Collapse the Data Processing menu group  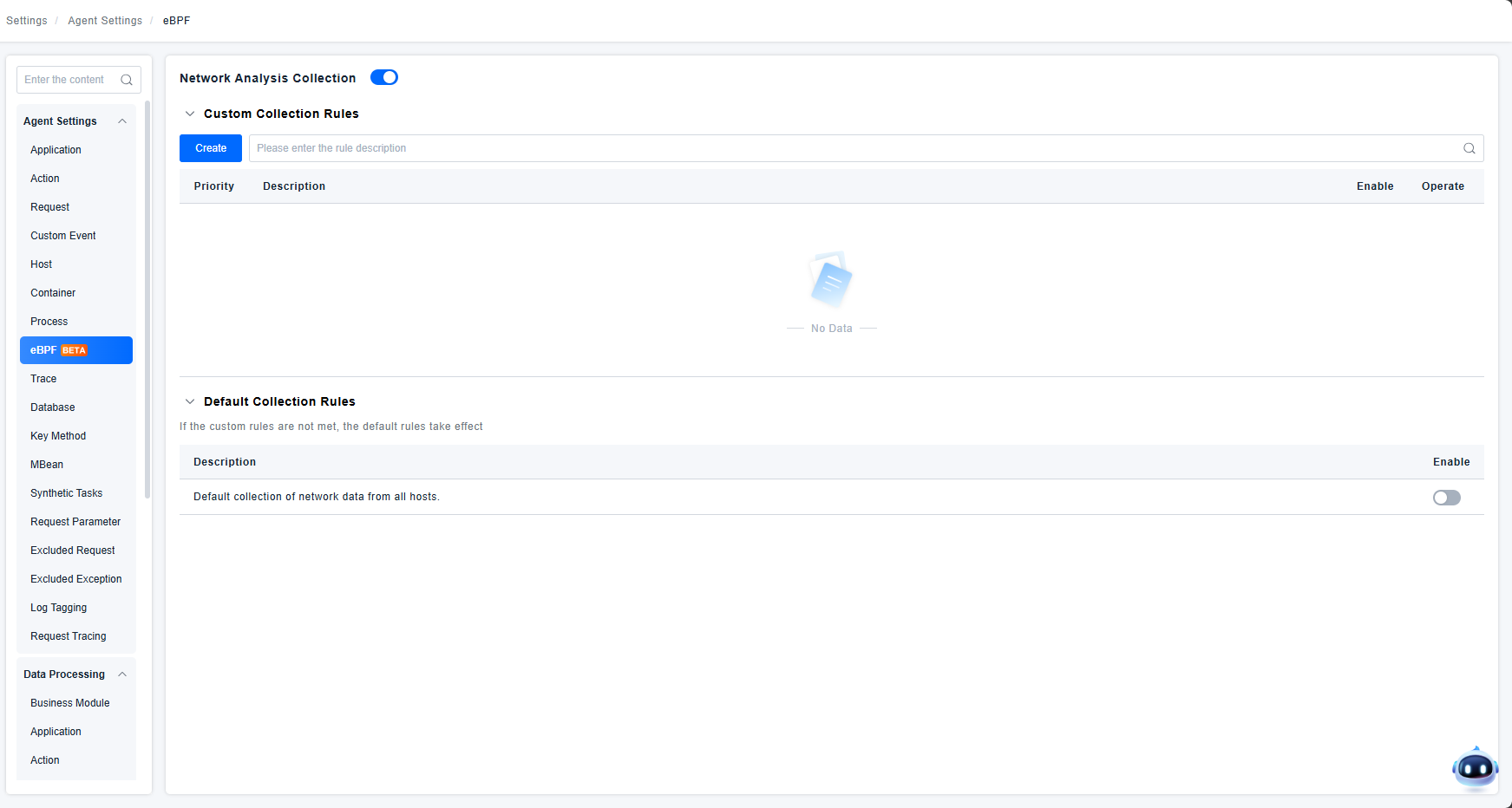coord(122,674)
